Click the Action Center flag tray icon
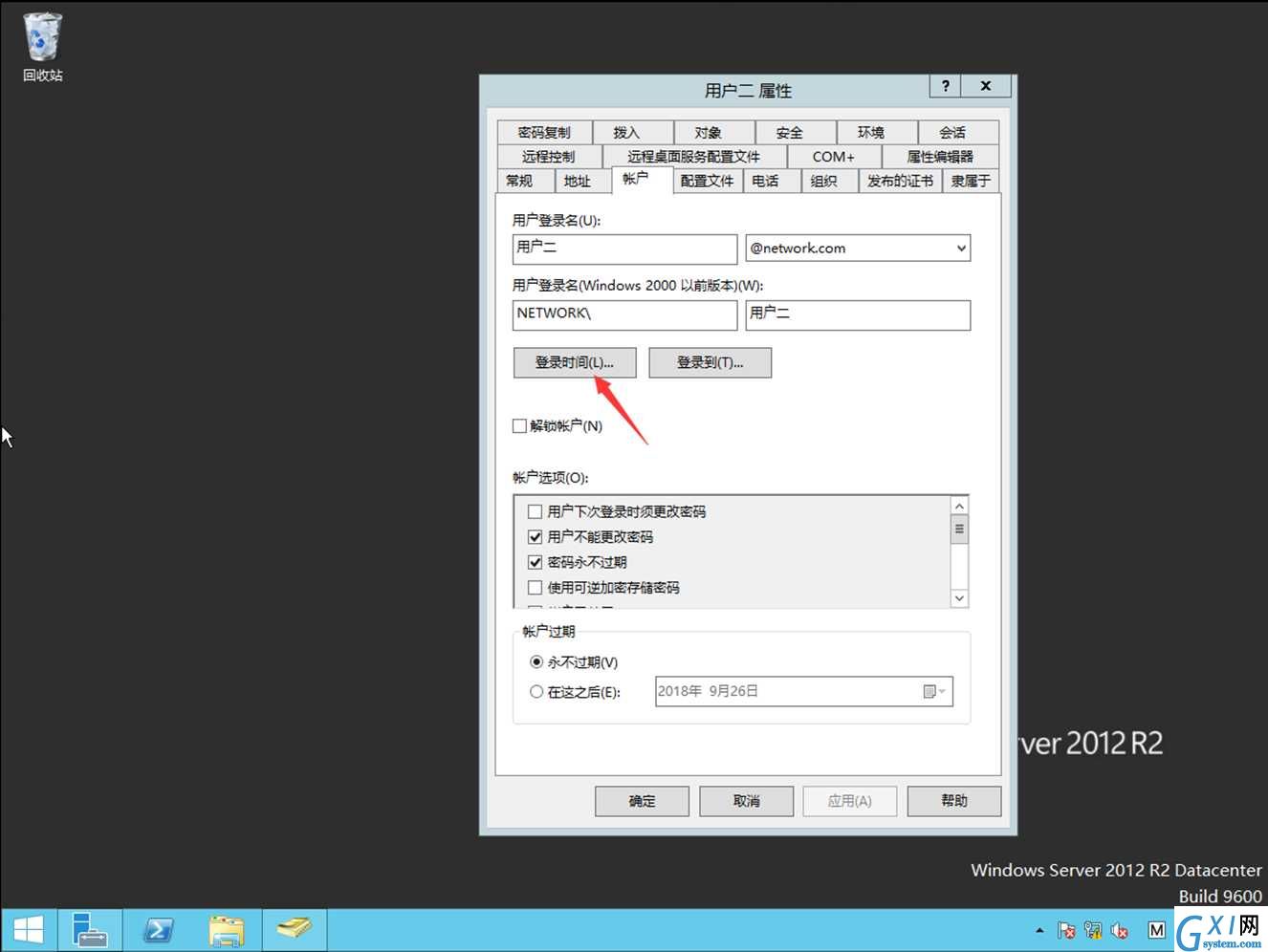Viewport: 1268px width, 952px height. 1066,930
